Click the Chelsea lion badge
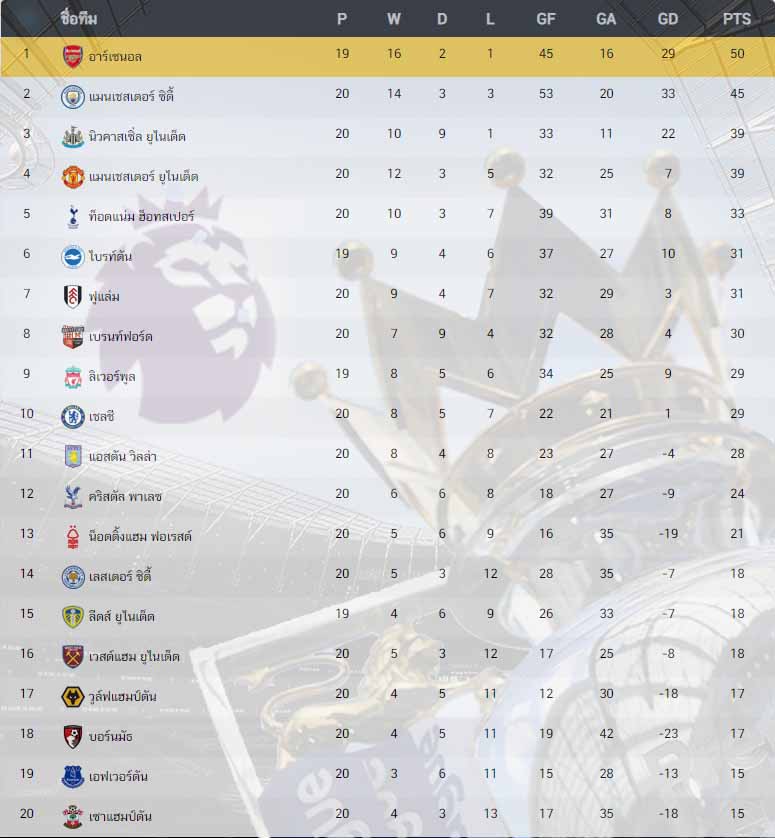775x838 pixels. pyautogui.click(x=73, y=417)
